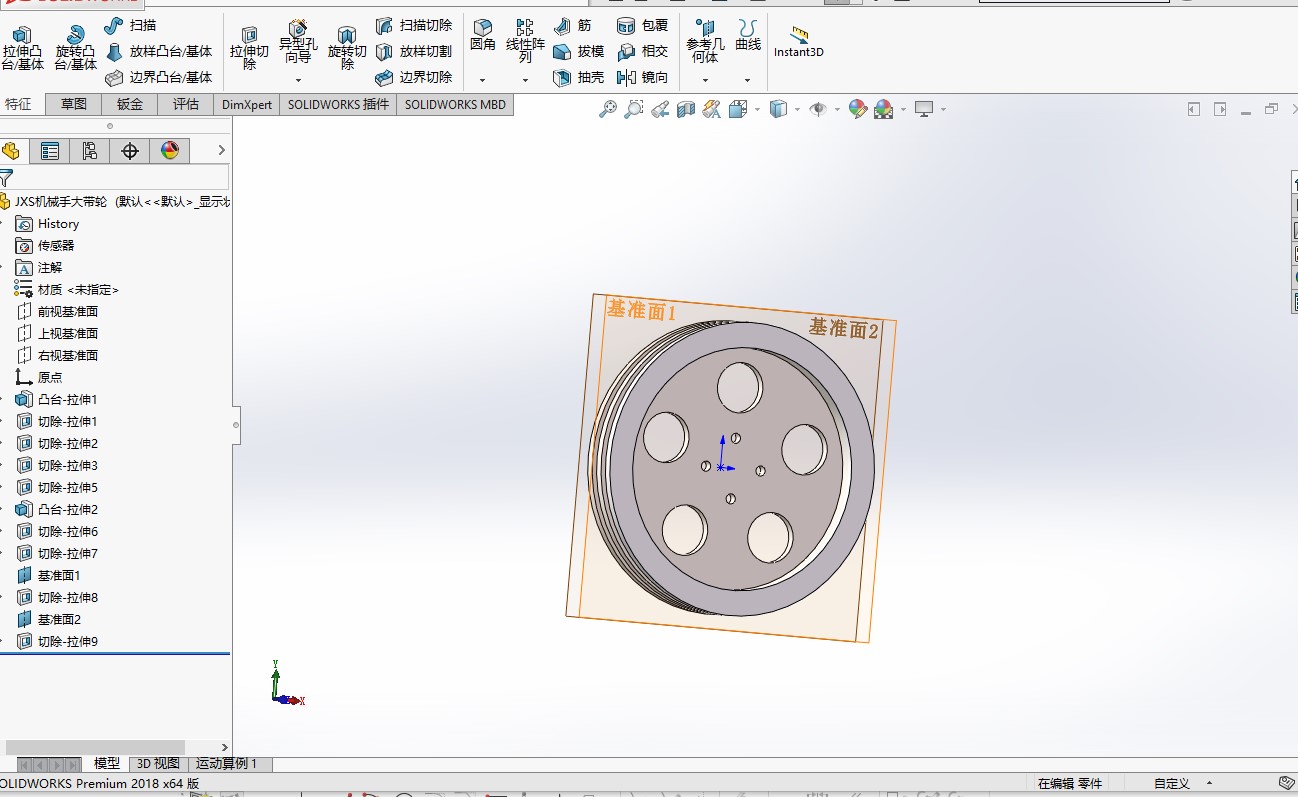Click the display style cube icon
This screenshot has height=797, width=1298.
click(x=779, y=110)
